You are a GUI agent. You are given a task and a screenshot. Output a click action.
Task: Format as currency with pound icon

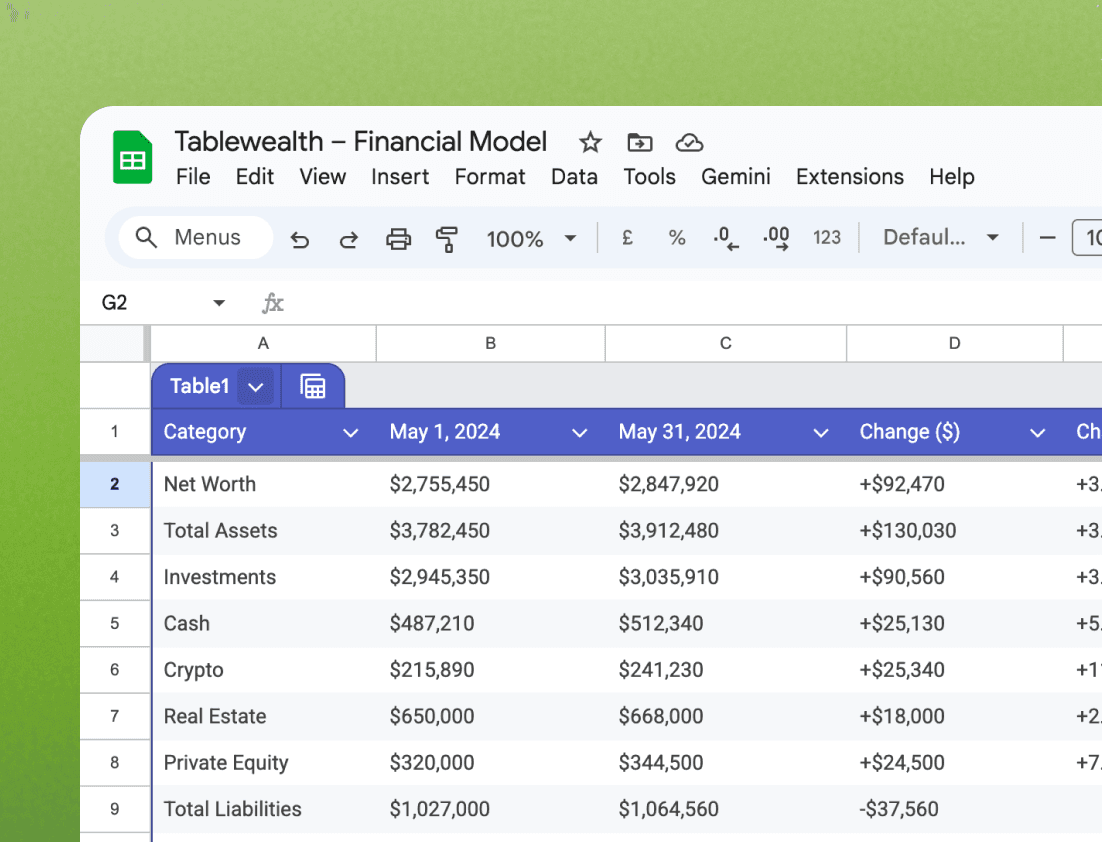tap(628, 238)
